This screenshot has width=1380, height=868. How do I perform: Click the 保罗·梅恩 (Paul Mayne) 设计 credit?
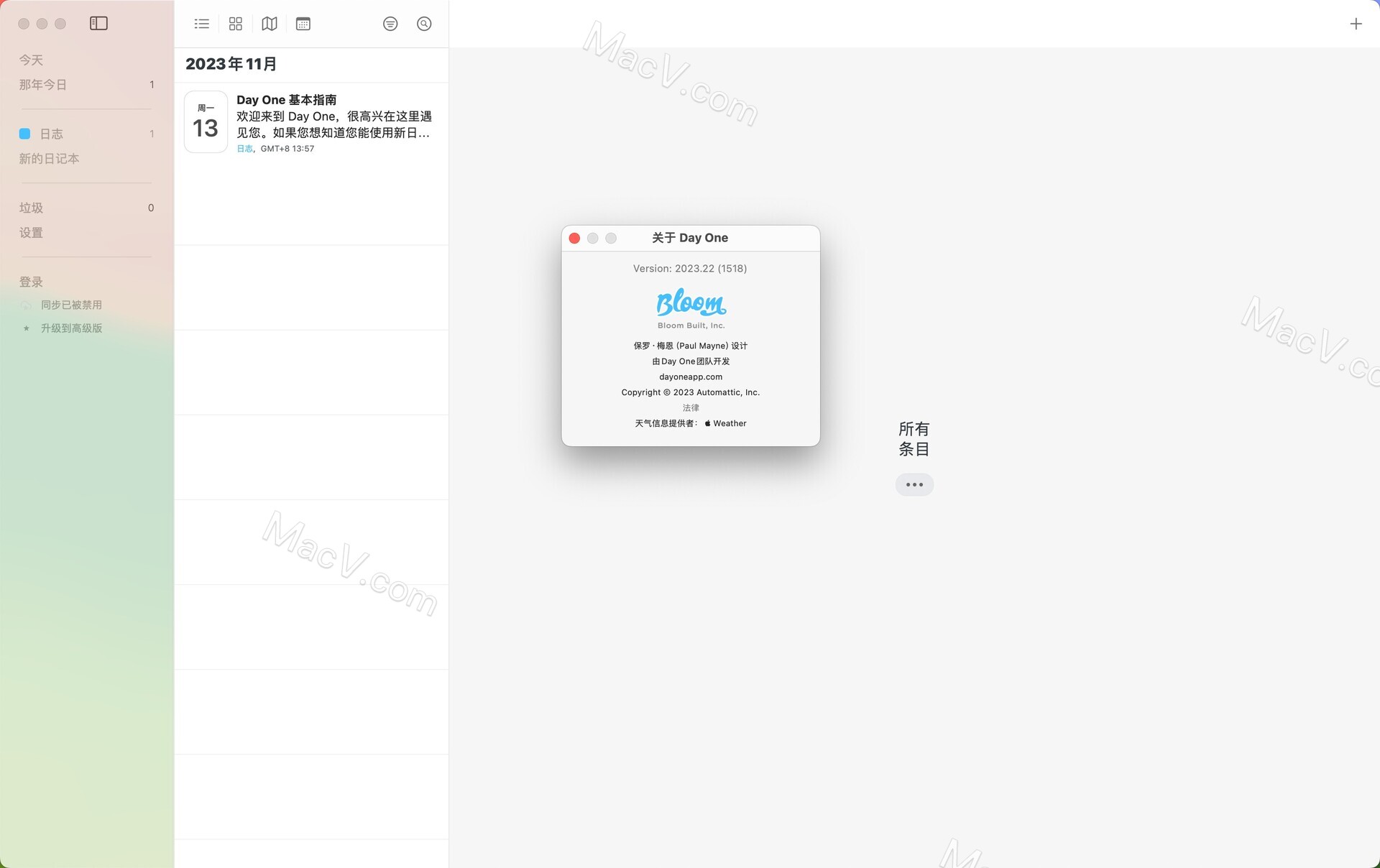691,346
